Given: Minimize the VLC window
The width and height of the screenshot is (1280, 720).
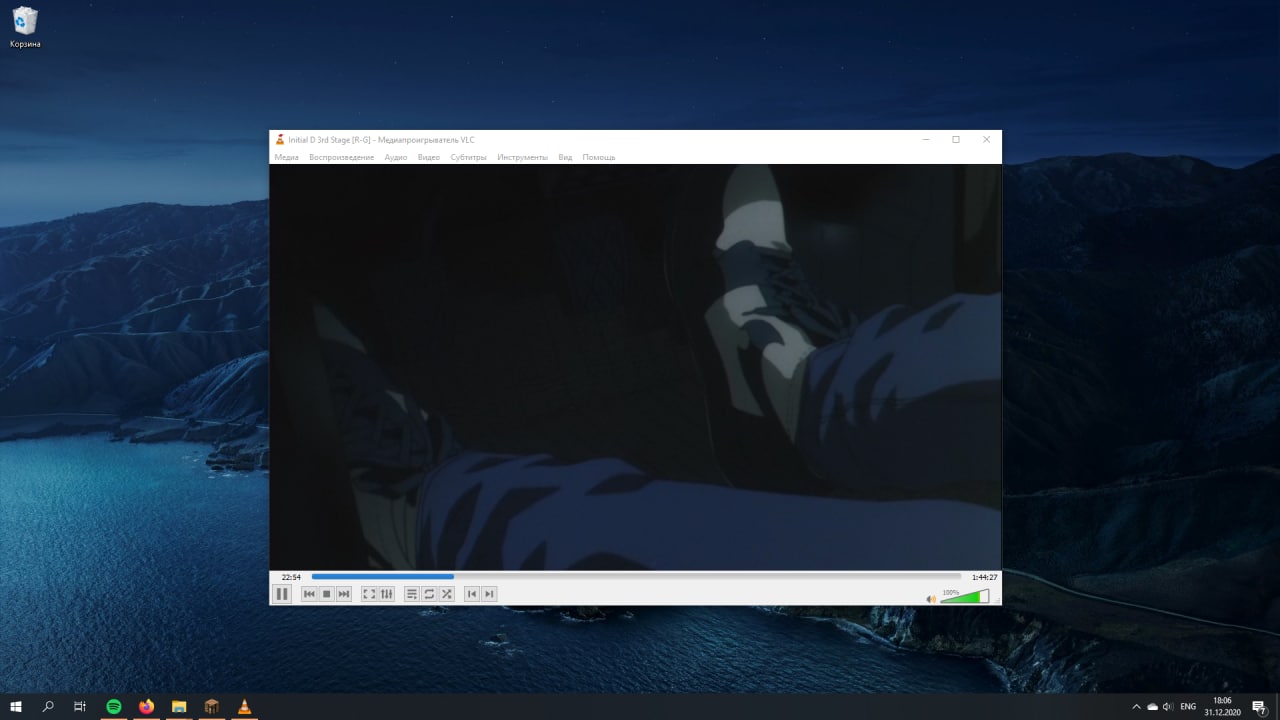Looking at the screenshot, I should click(926, 139).
